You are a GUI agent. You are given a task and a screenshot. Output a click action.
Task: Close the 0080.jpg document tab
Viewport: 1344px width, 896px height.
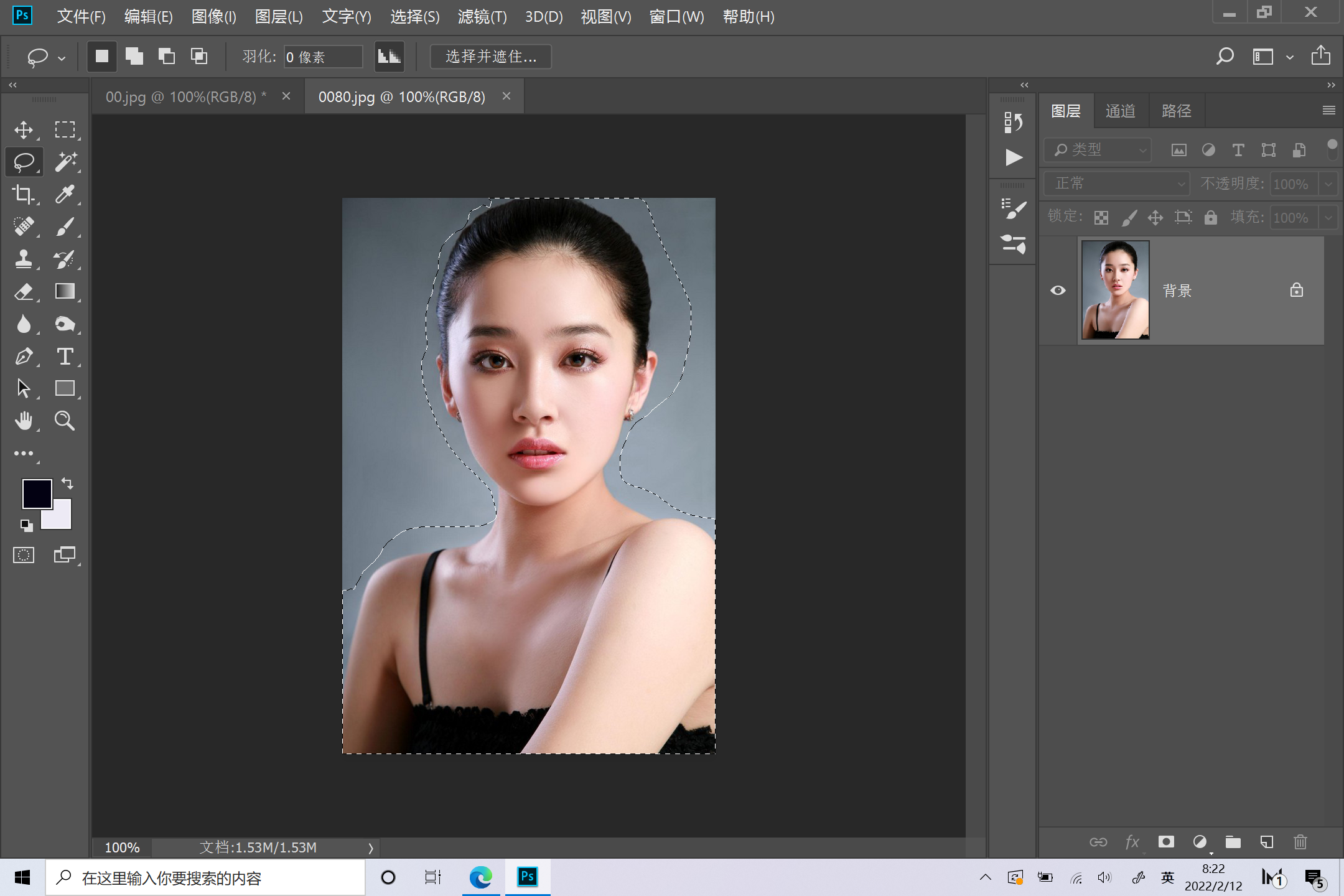pyautogui.click(x=506, y=96)
